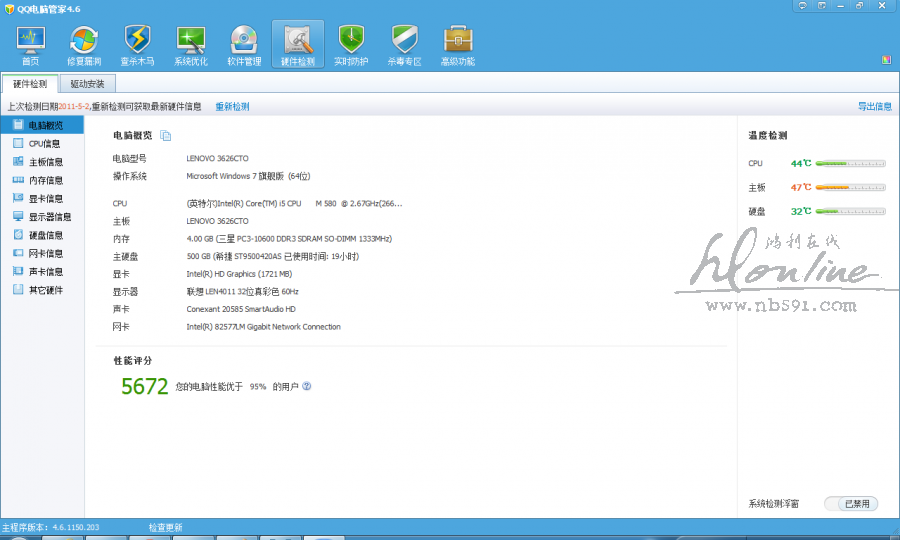Click the CPU temperature bar

[850, 163]
